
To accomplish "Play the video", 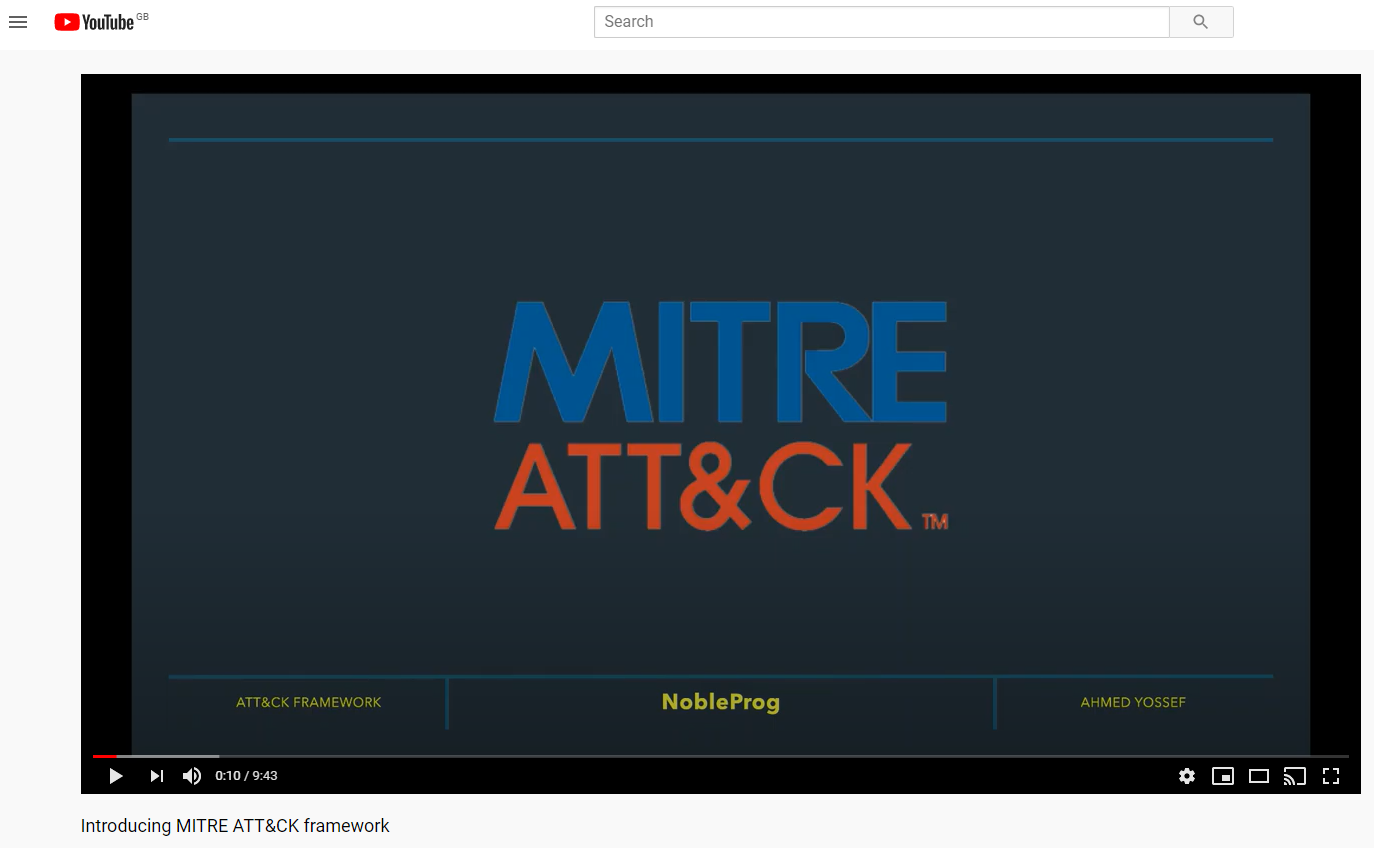I will coord(116,776).
